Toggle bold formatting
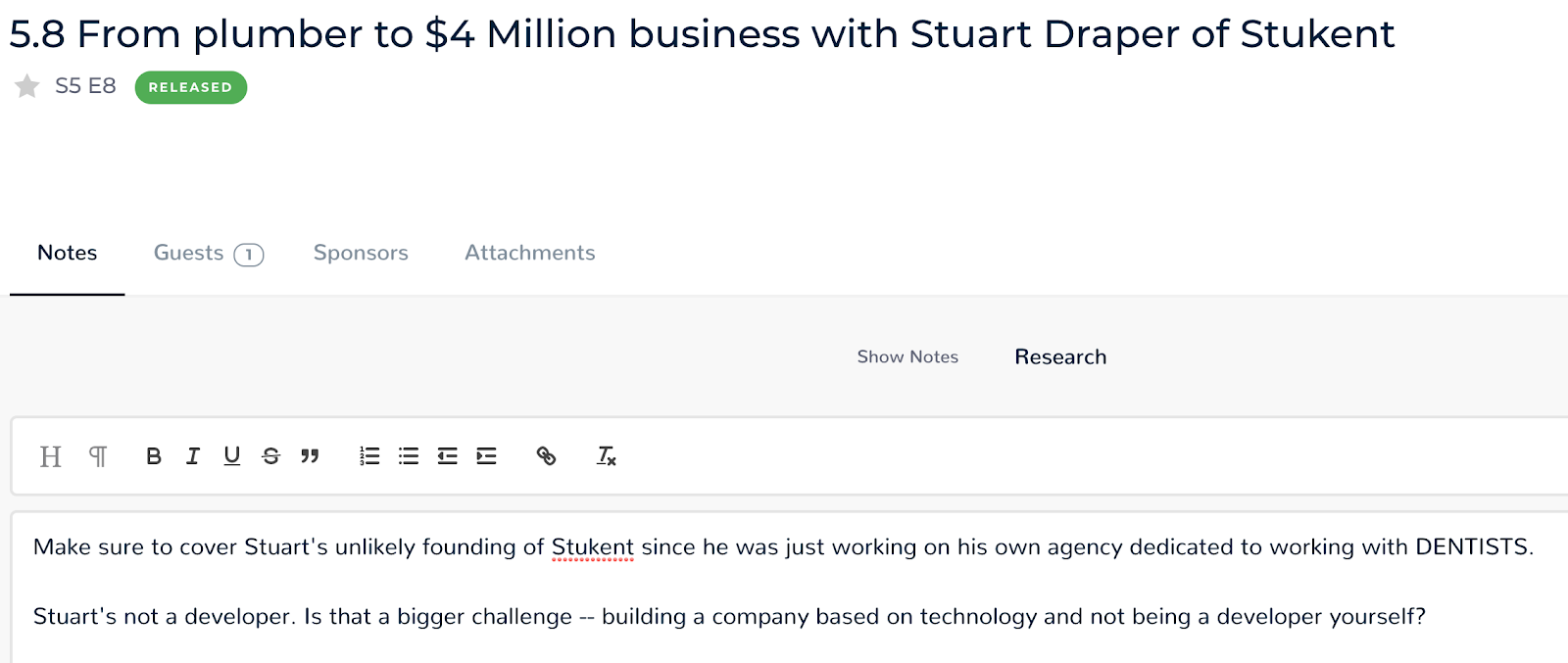Viewport: 1568px width, 663px height. tap(154, 456)
